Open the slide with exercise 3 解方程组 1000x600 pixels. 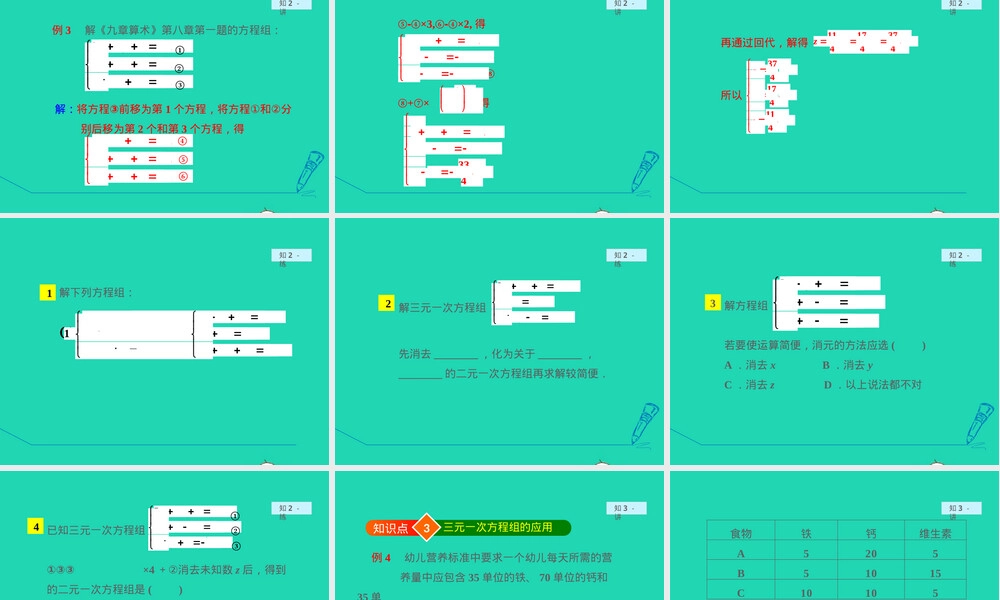click(x=834, y=341)
